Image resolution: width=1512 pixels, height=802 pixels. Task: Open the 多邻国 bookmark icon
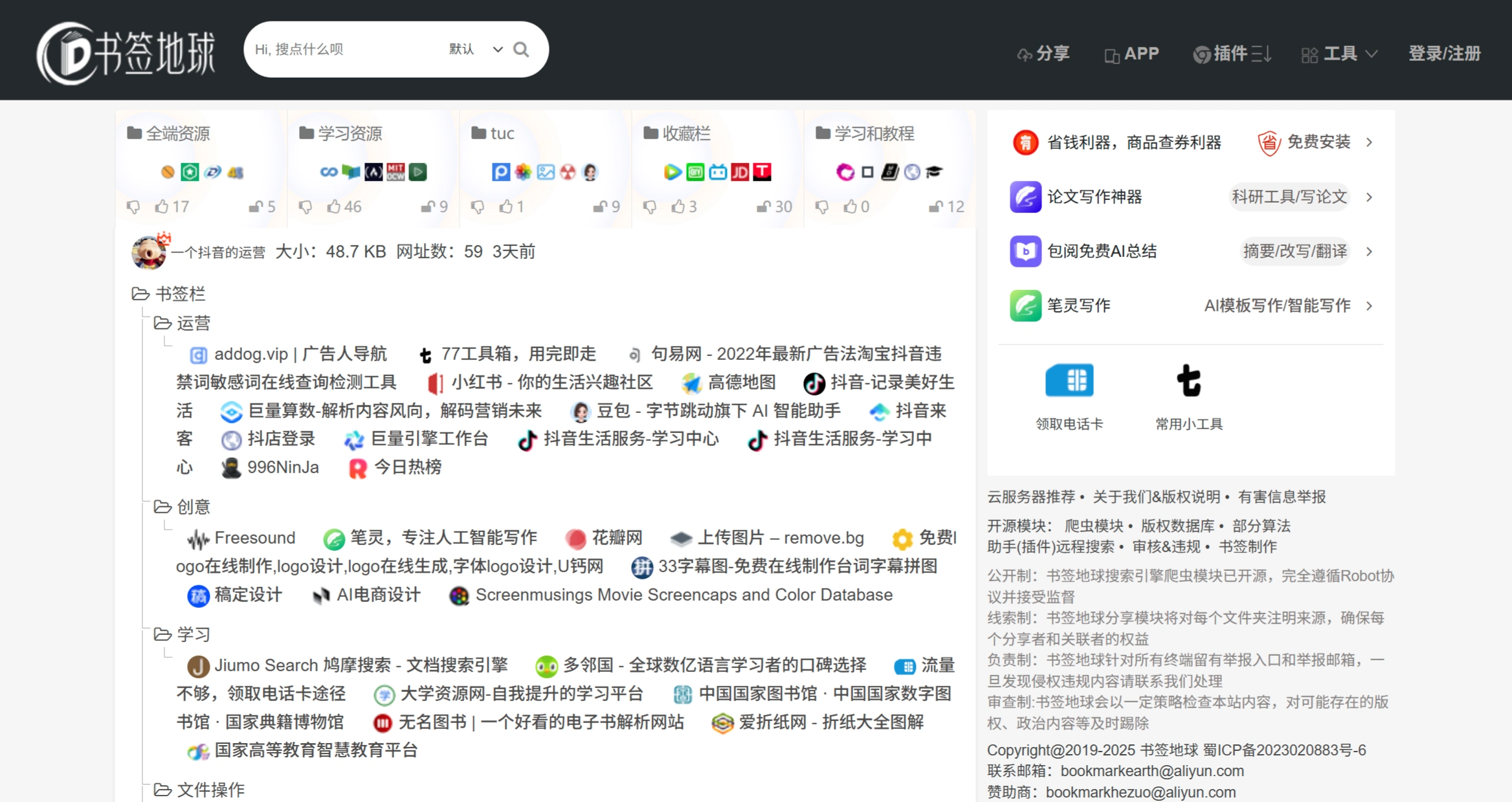click(x=547, y=666)
